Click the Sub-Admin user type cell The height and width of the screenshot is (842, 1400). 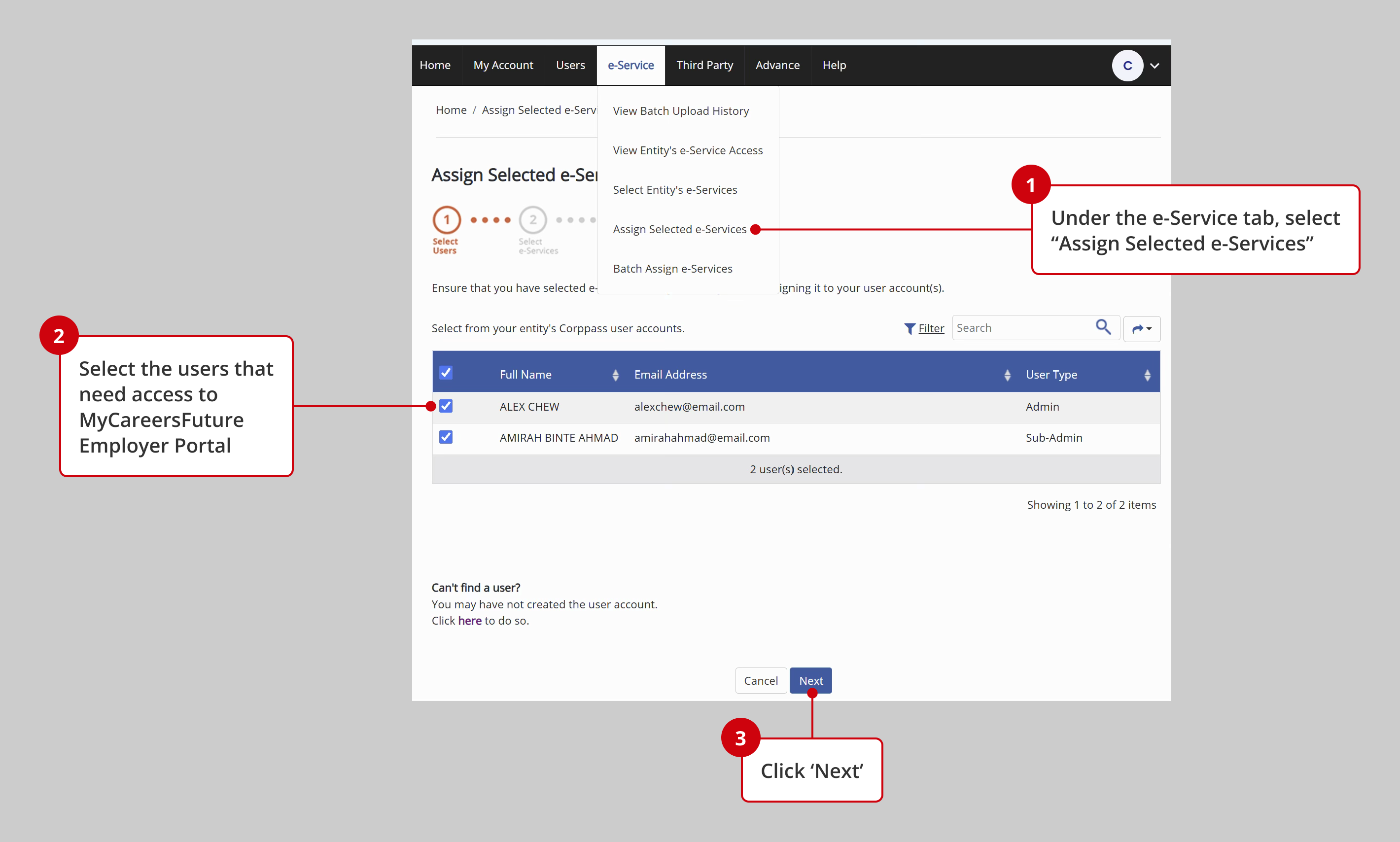pos(1053,438)
